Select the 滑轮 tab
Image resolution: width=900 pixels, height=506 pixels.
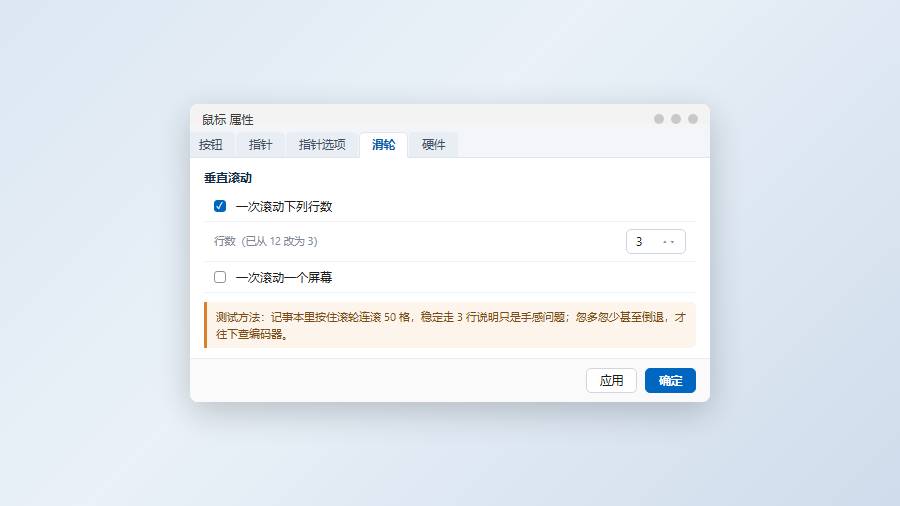pos(383,145)
